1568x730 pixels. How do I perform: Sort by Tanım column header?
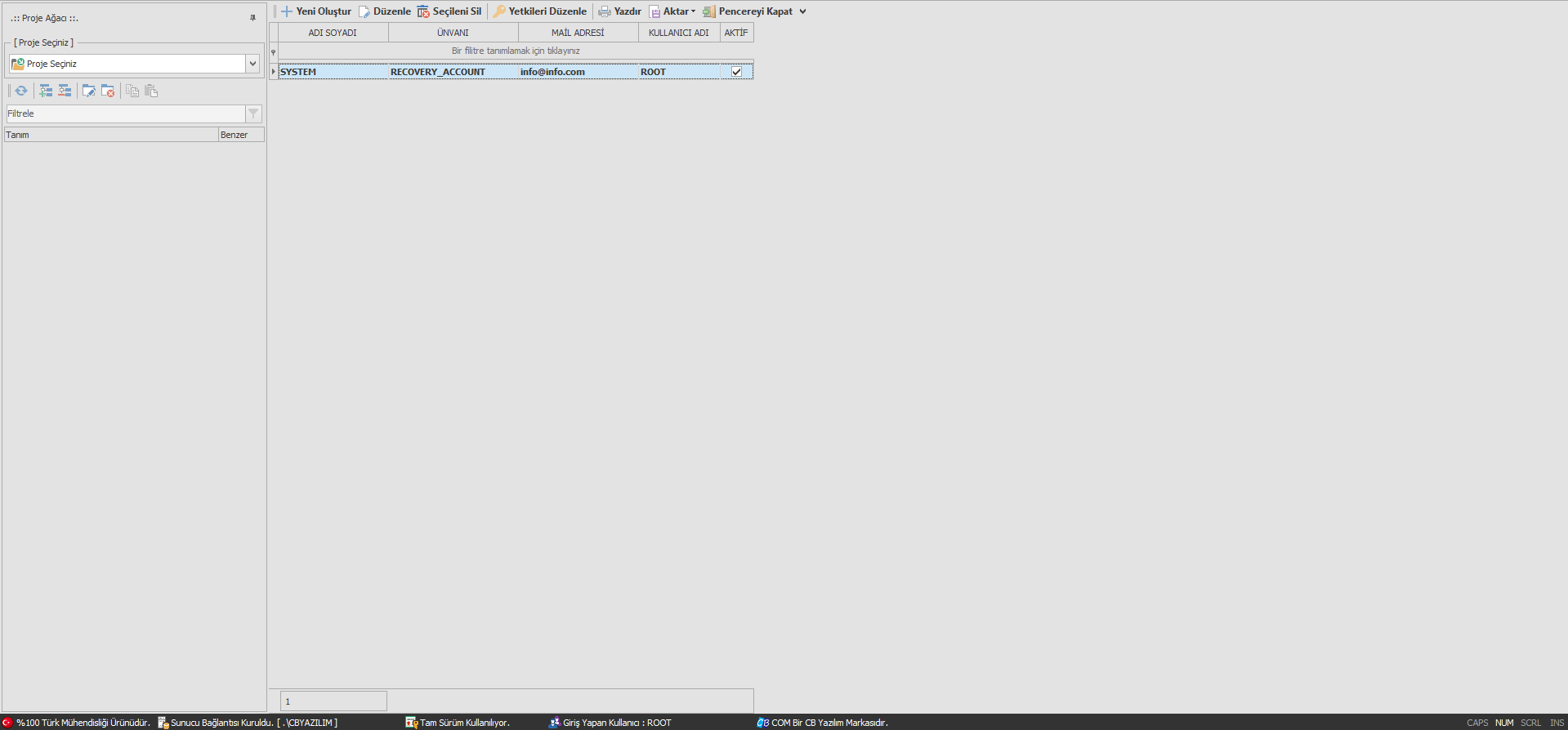111,135
